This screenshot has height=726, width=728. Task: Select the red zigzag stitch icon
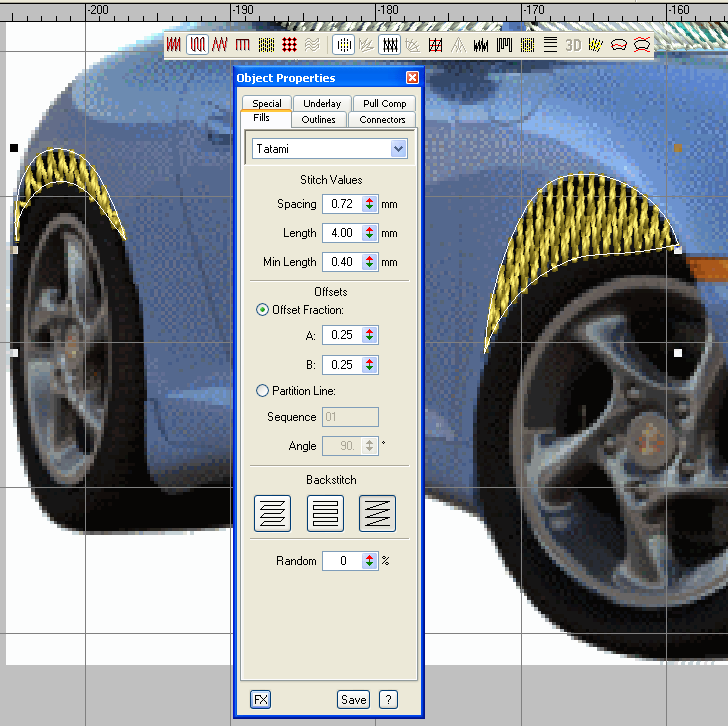pos(220,45)
